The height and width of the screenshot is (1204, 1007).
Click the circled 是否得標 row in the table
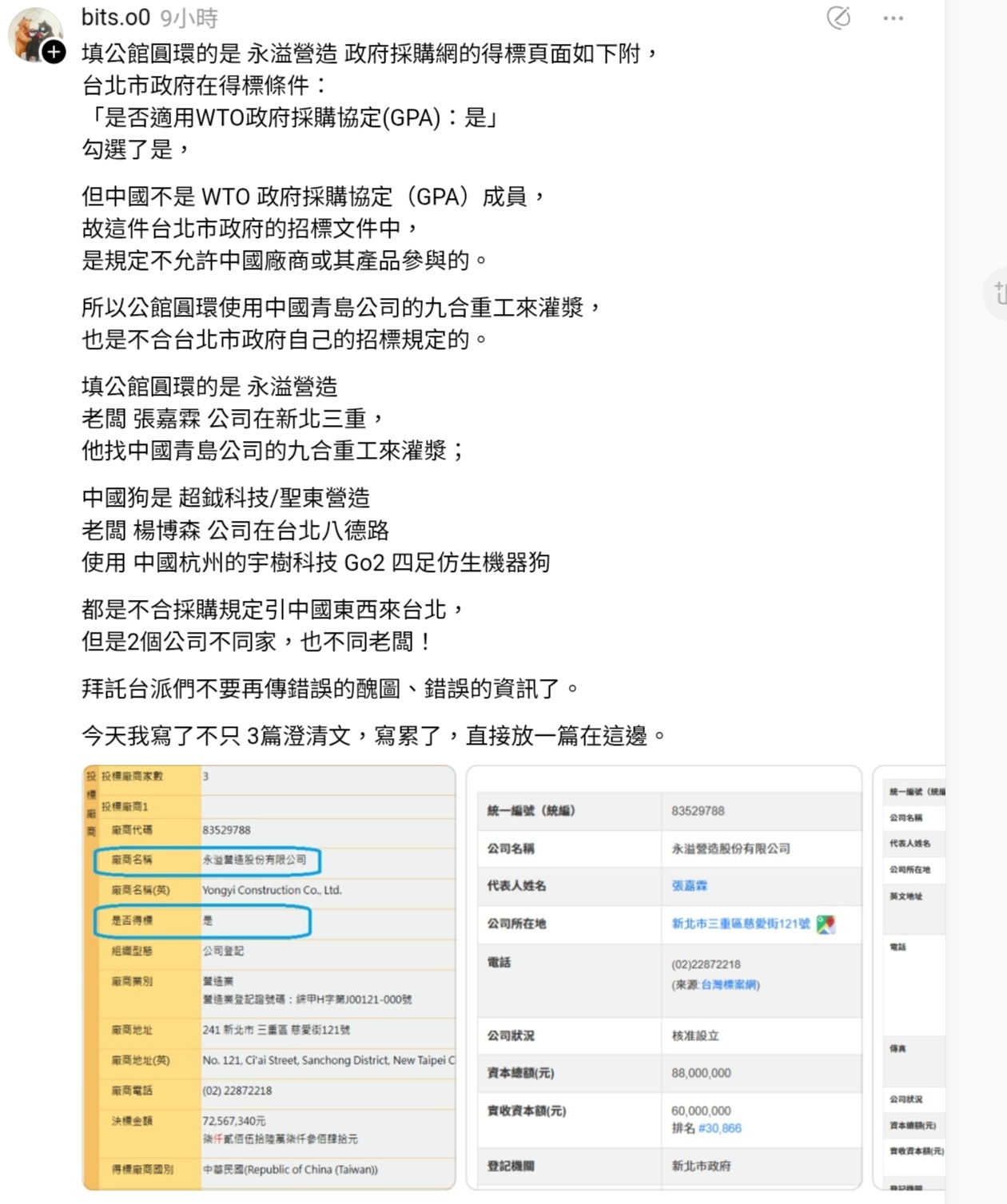point(201,921)
